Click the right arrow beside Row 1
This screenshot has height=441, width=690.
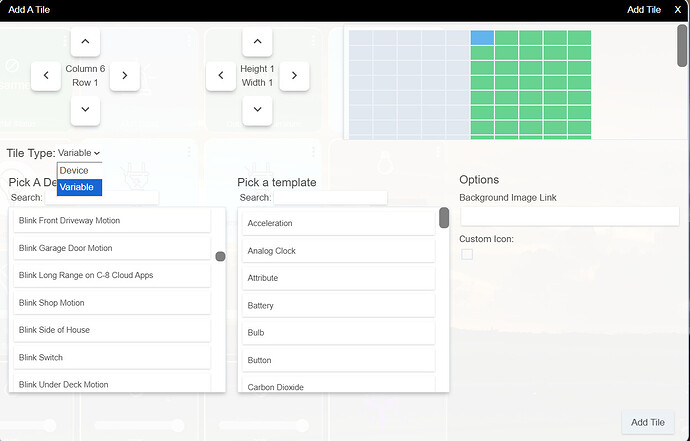click(x=124, y=75)
